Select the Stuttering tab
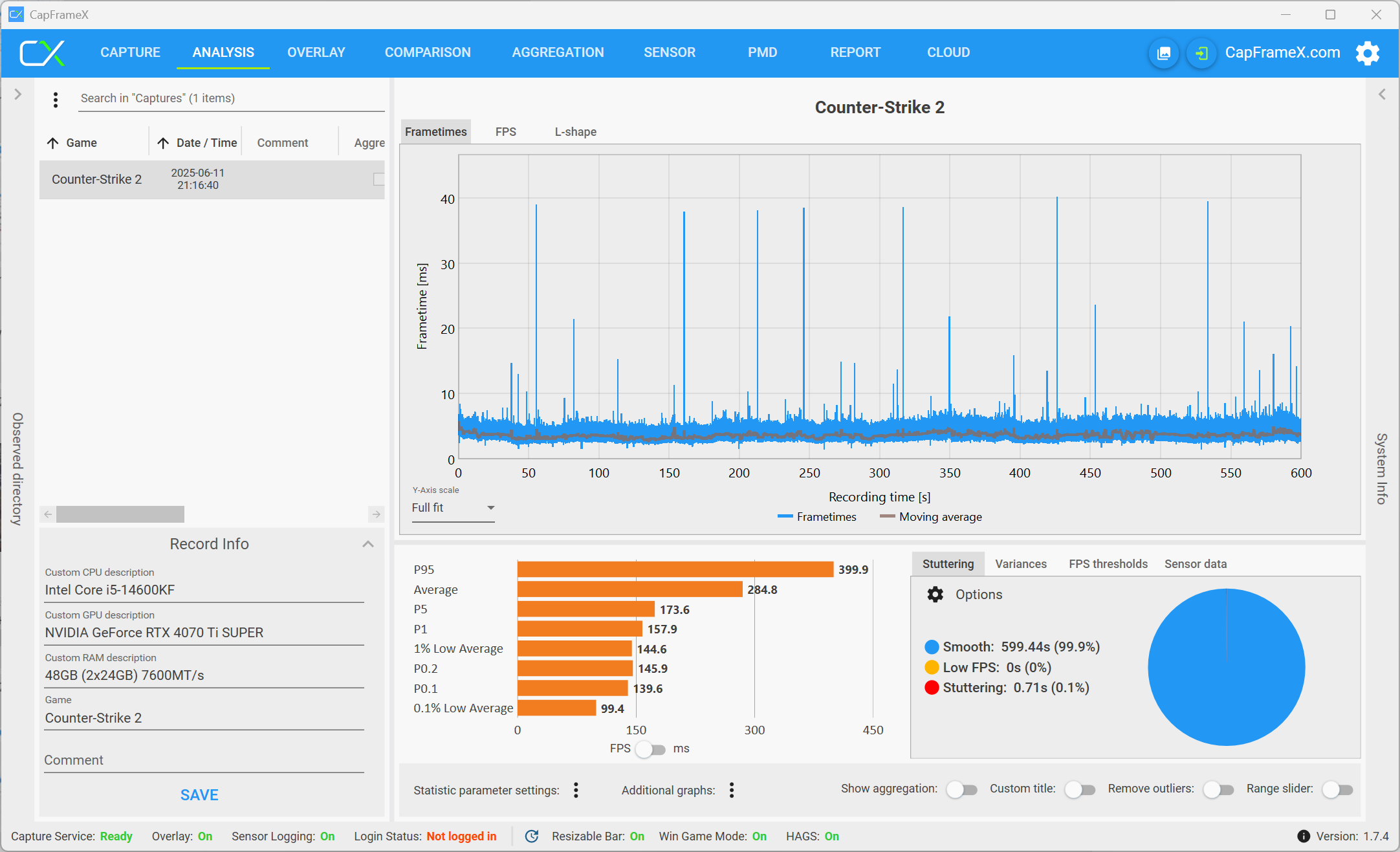 coord(948,564)
